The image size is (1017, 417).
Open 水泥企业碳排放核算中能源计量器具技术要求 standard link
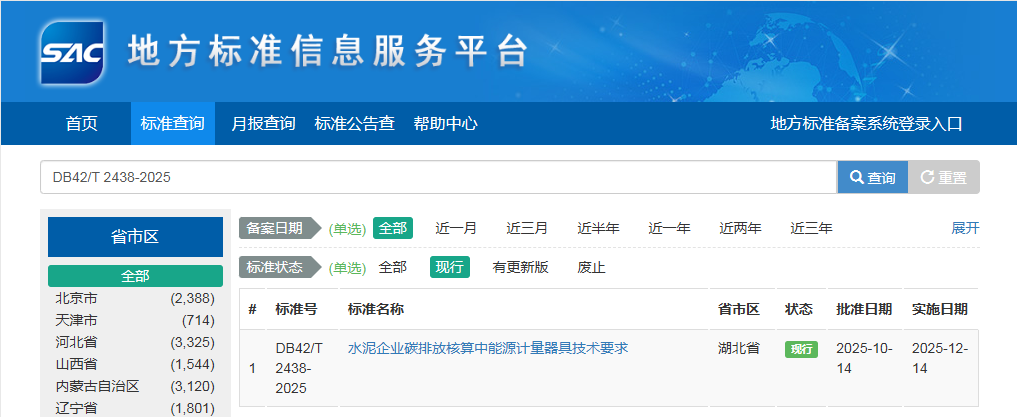488,348
